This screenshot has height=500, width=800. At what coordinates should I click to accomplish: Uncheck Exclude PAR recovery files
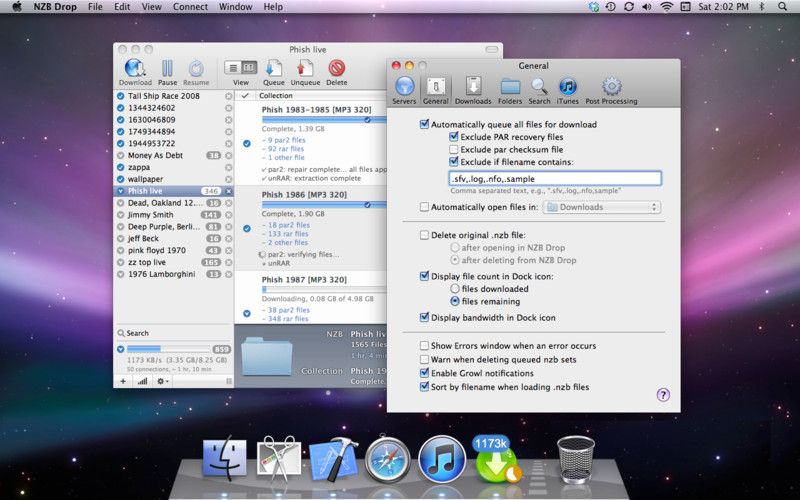coord(454,137)
